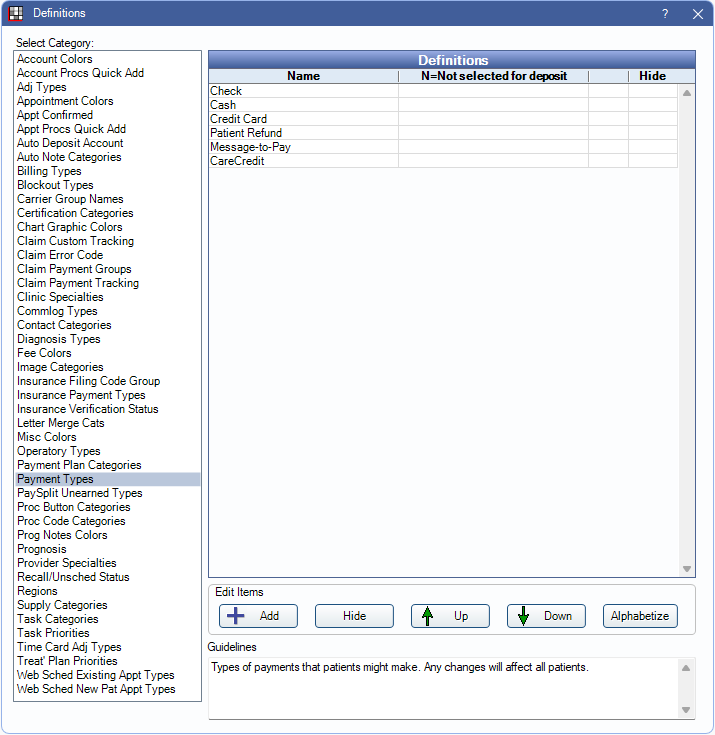Open the Insurance Payment Types category

(81, 395)
